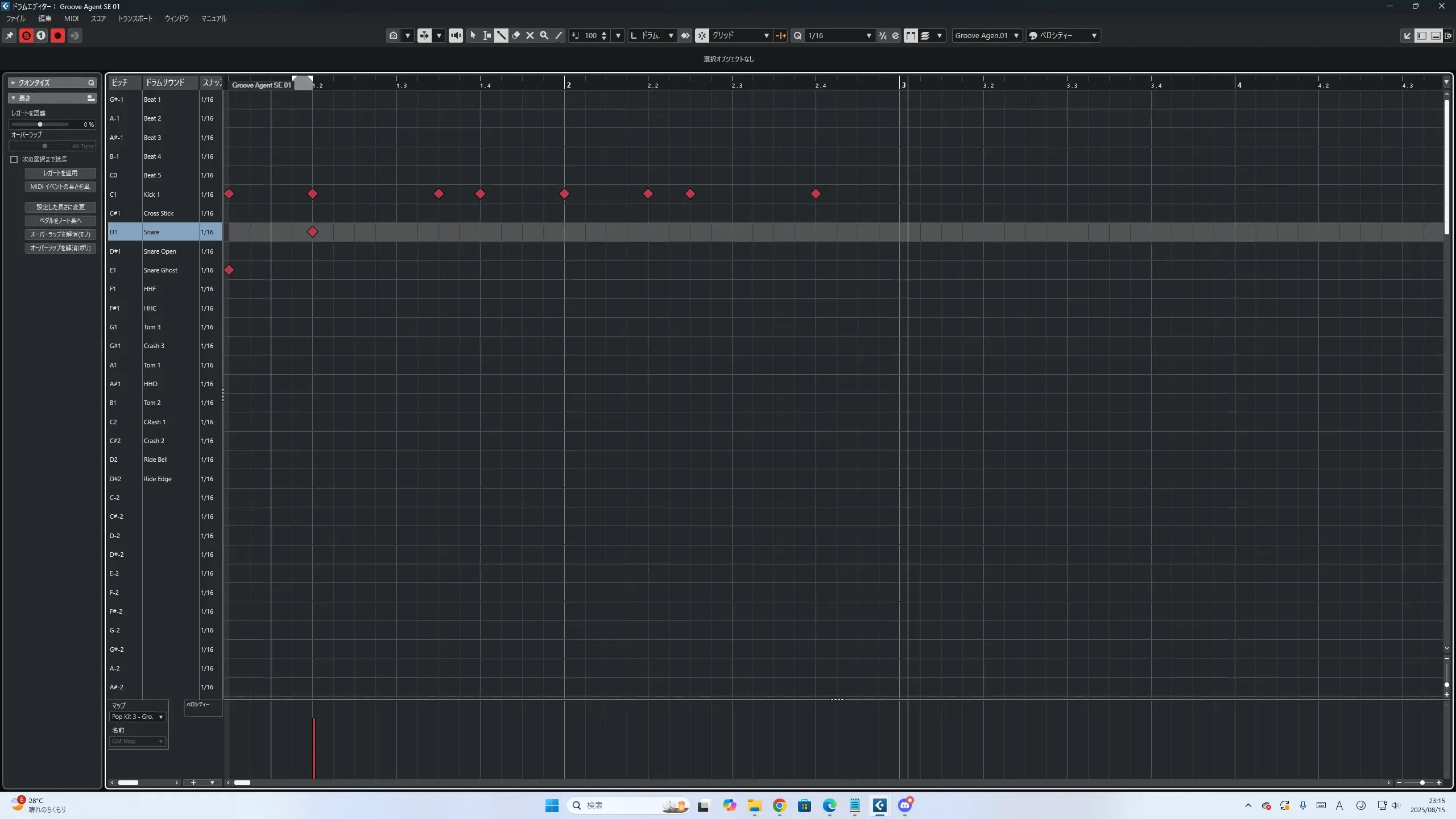Select the Drumstick tool
Image resolution: width=1456 pixels, height=819 pixels.
[x=501, y=35]
